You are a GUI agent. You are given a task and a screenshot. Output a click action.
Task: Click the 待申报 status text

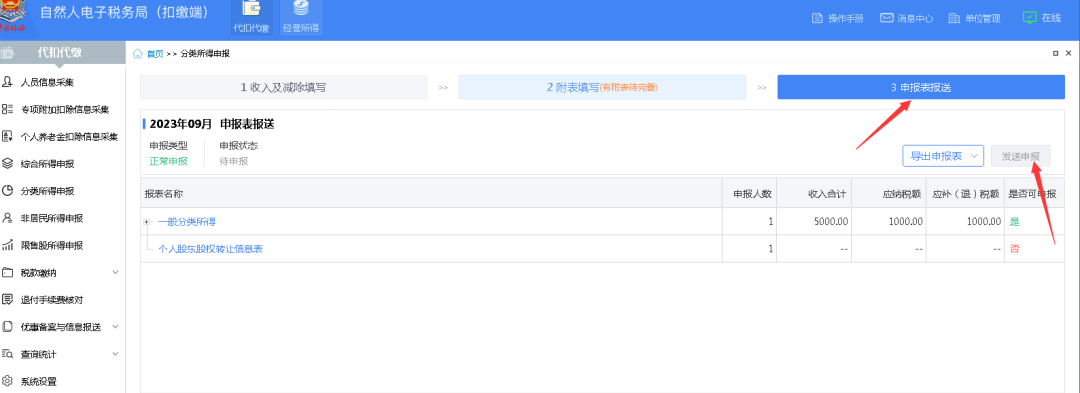click(x=233, y=162)
